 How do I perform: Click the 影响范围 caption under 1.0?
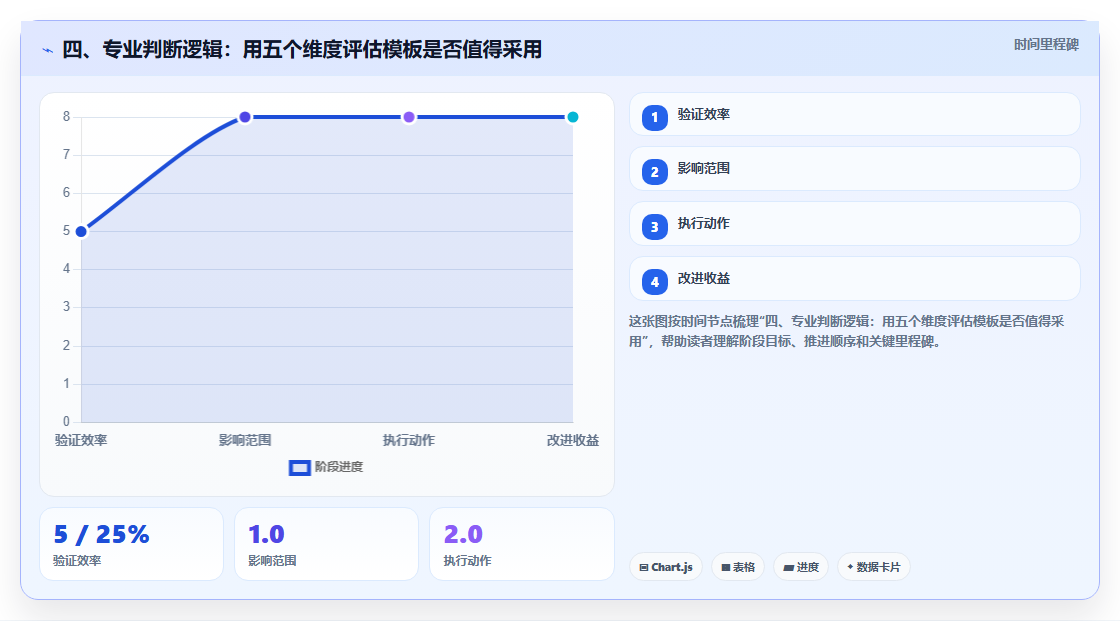pyautogui.click(x=272, y=561)
